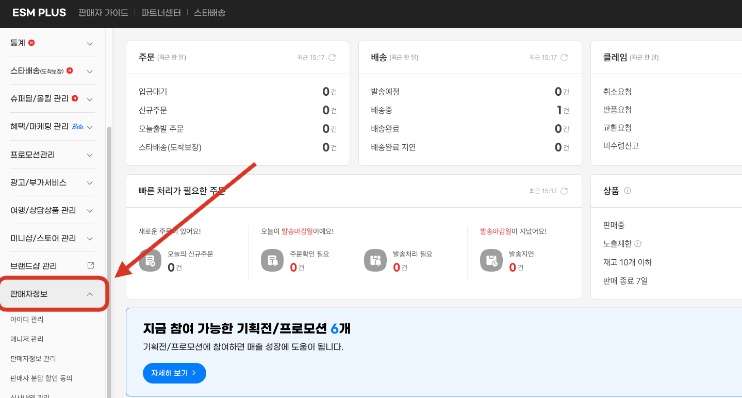Expand the 스타배송(도착보장) sidebar chevron
Image resolution: width=742 pixels, height=398 pixels.
89,71
